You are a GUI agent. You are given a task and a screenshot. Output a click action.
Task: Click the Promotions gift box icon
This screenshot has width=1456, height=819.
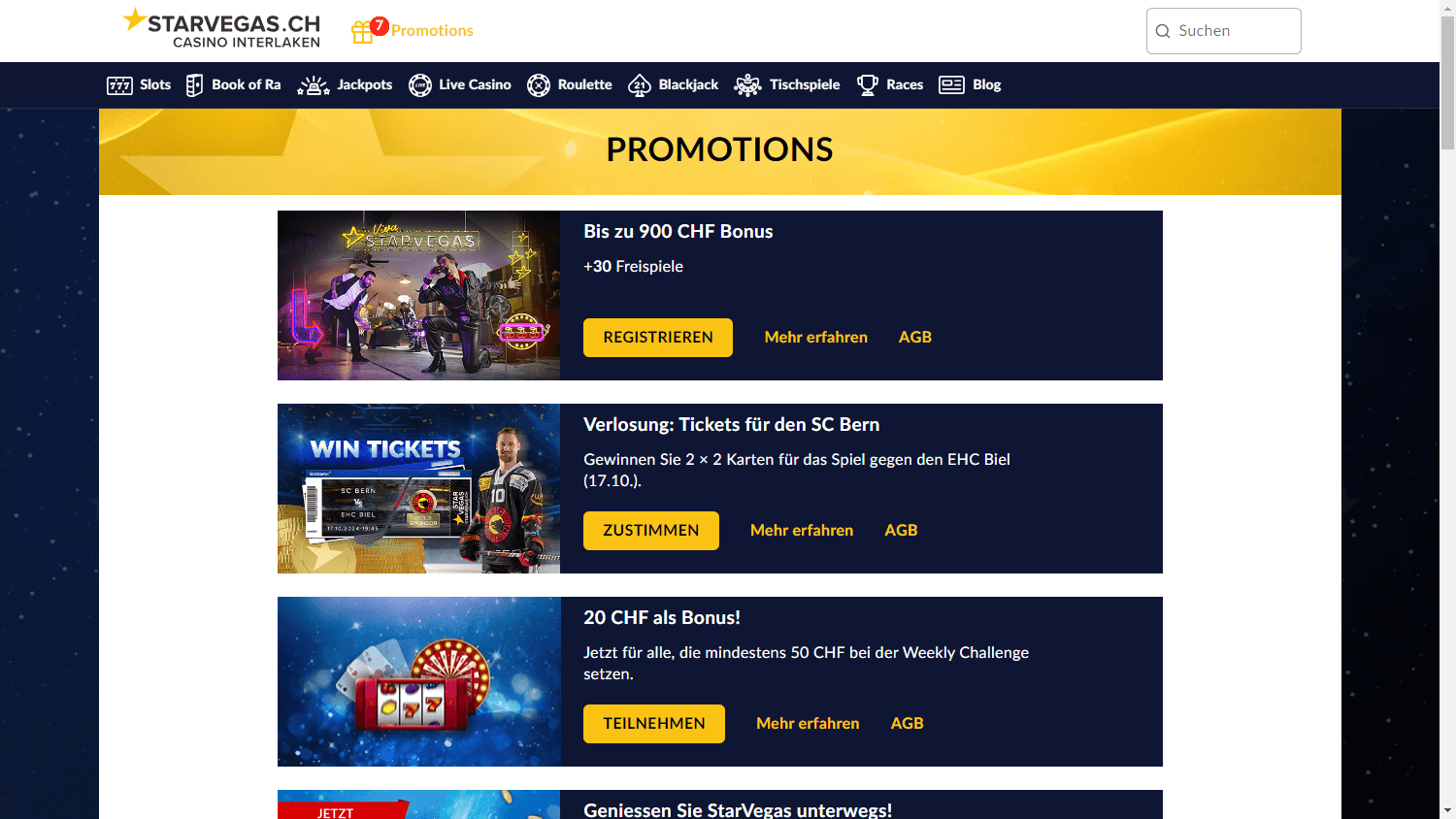coord(362,32)
